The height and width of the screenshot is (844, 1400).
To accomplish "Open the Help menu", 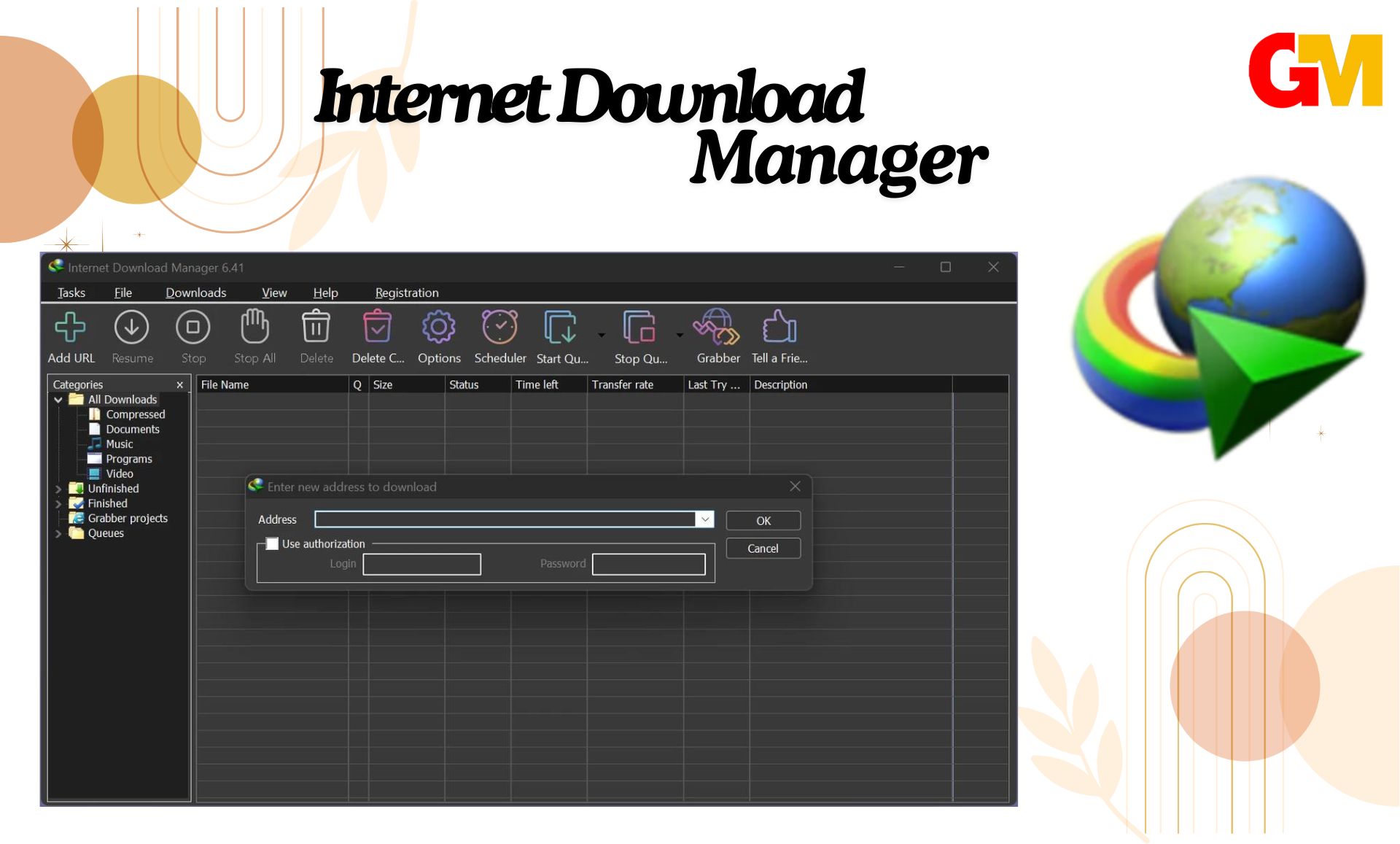I will [326, 293].
